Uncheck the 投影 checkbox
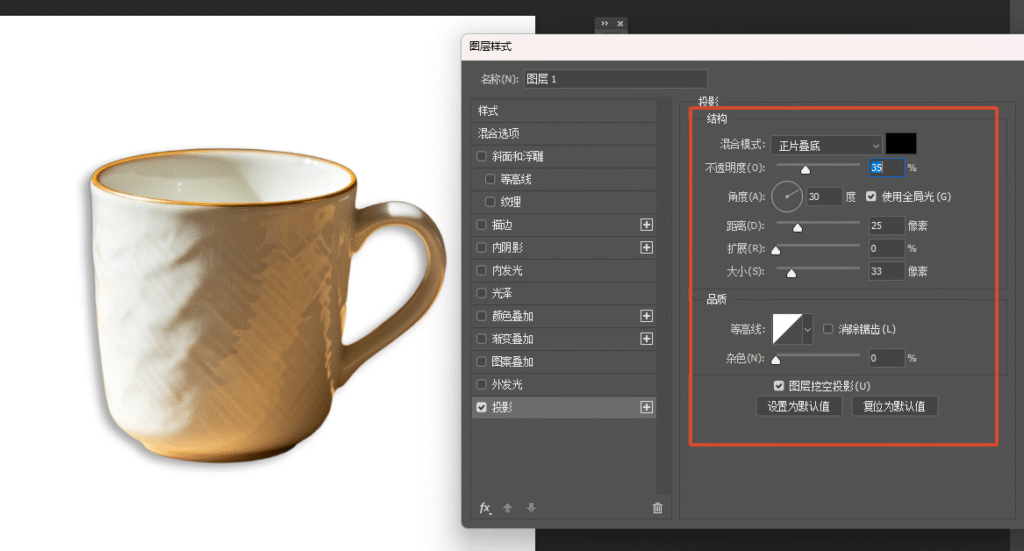 pyautogui.click(x=481, y=407)
